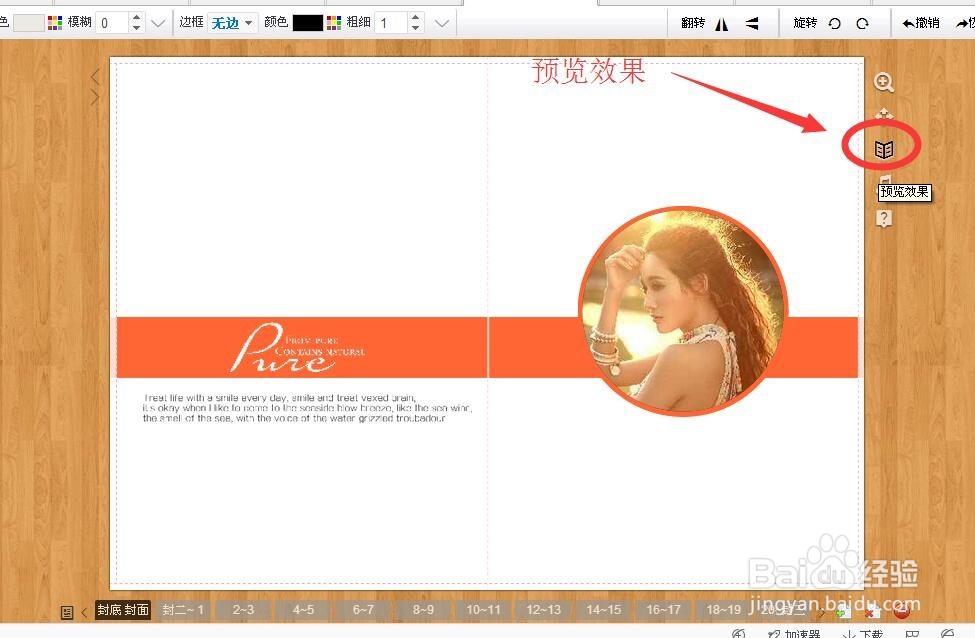Open the help question mark icon

tap(884, 219)
